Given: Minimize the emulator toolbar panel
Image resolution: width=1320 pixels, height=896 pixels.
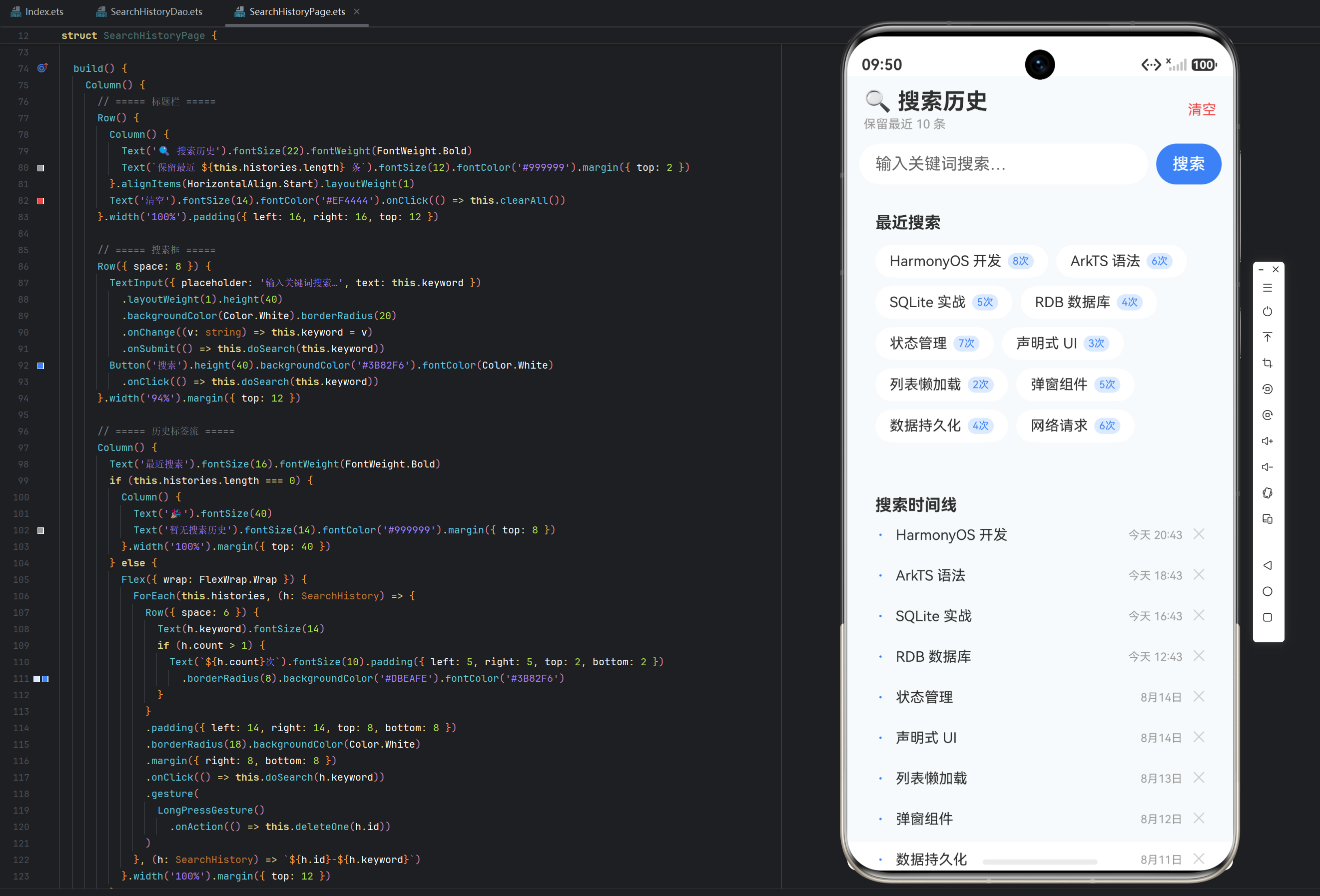Looking at the screenshot, I should tap(1261, 270).
